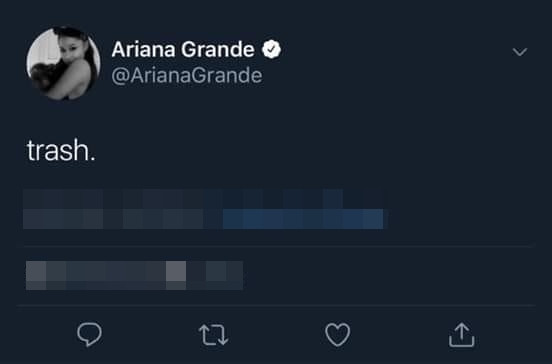Click the reply speech bubble icon

89,334
